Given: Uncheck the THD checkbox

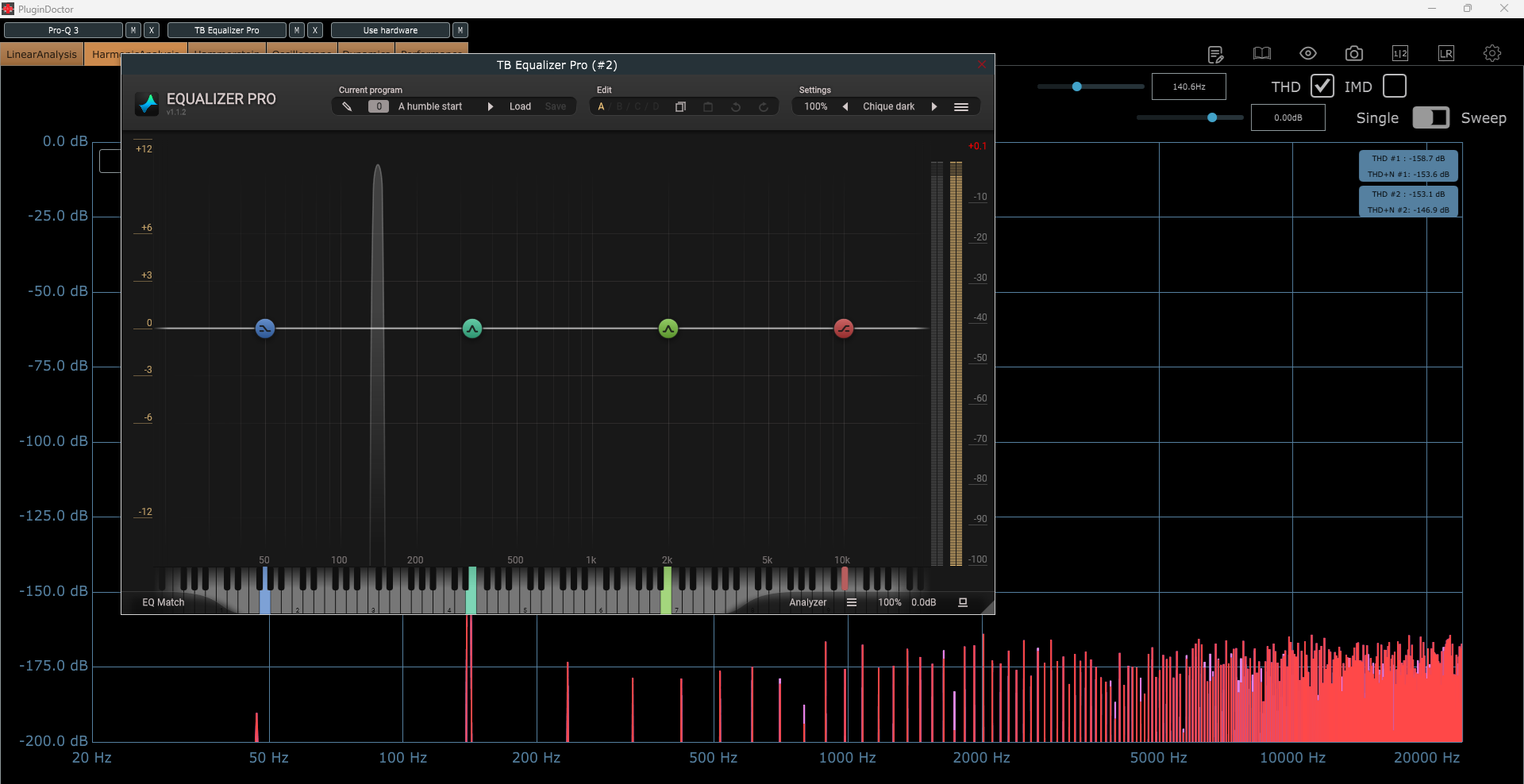Looking at the screenshot, I should pyautogui.click(x=1322, y=86).
